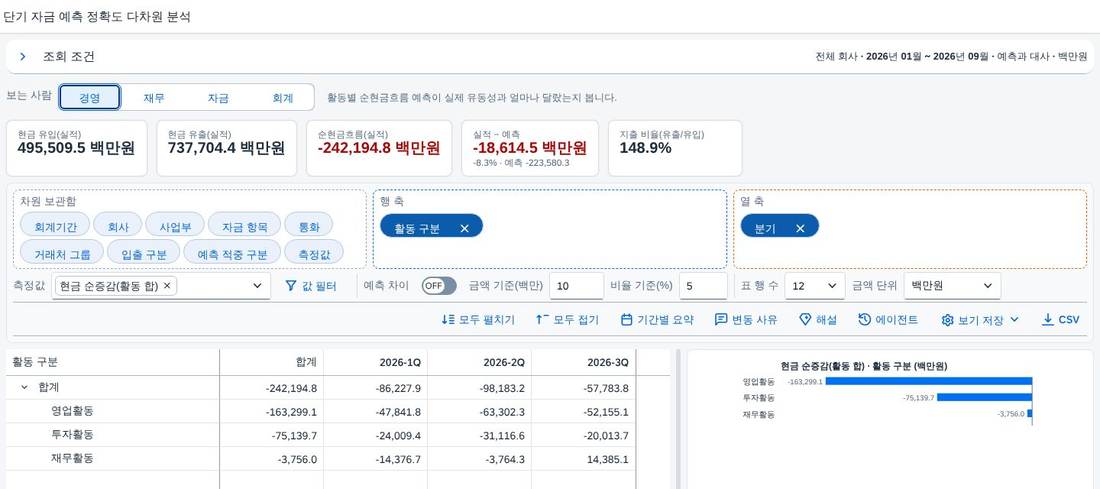
Task: Remove 활동 구분 from row axis
Action: 464,228
